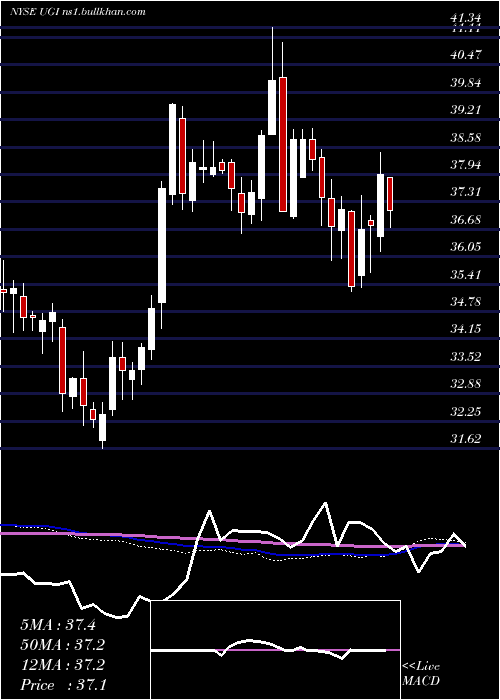Image resolution: width=500 pixels, height=700 pixels.
Task: Click the 34.15 price axis label
Action: (x=466, y=329)
